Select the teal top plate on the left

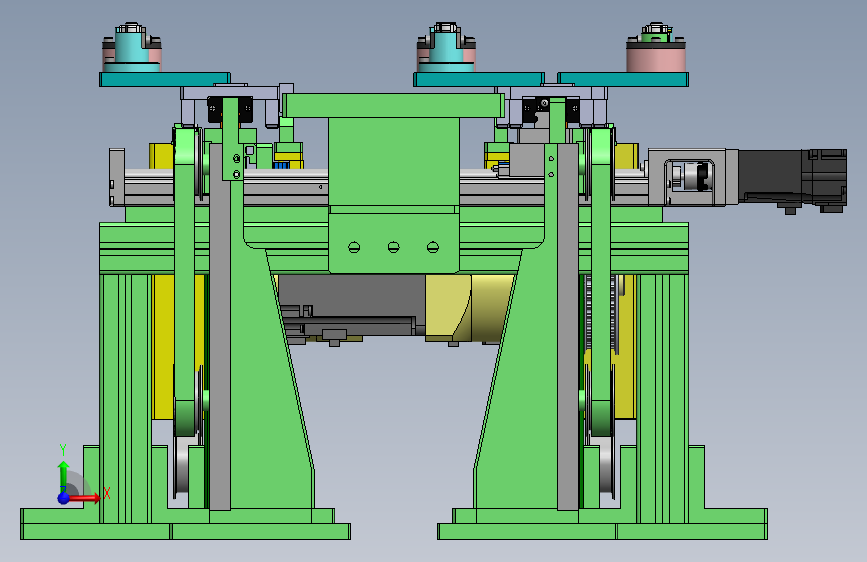165,79
